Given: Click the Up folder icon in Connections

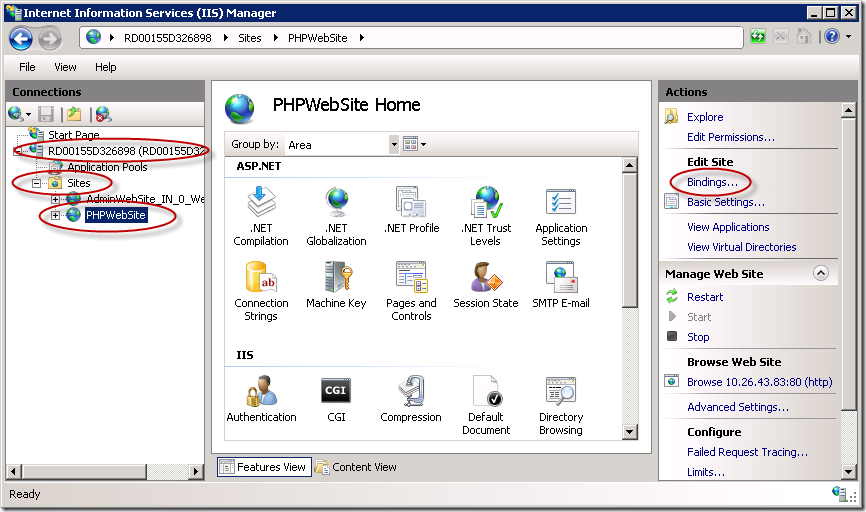Looking at the screenshot, I should (x=74, y=114).
